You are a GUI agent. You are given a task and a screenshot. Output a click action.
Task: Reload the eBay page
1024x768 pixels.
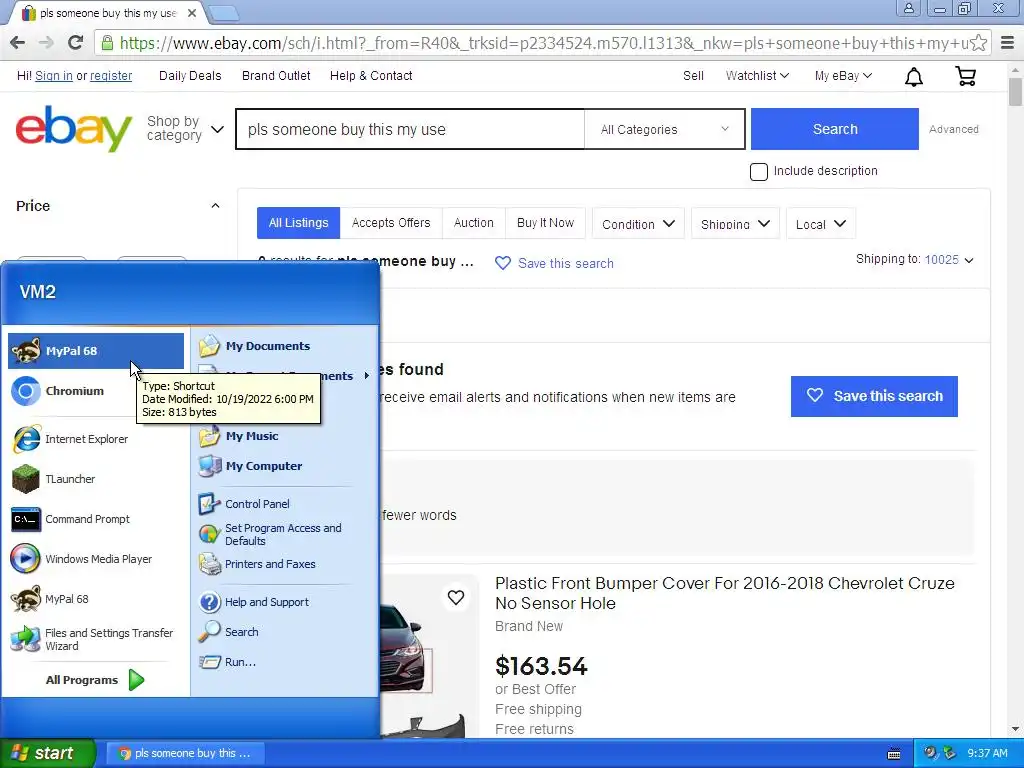(x=76, y=43)
